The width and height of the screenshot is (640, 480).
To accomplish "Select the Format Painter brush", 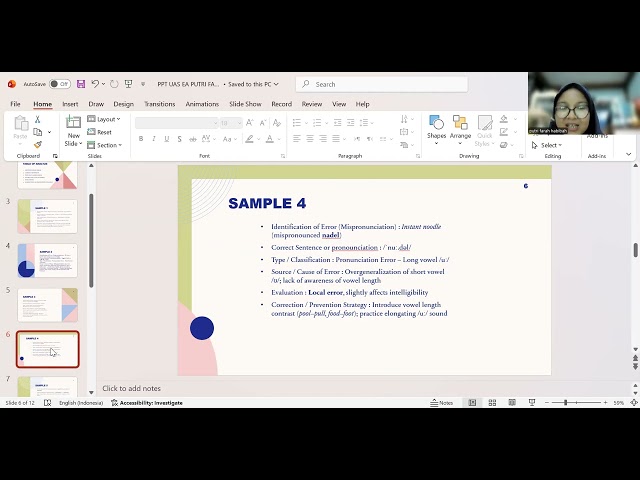I will point(38,144).
